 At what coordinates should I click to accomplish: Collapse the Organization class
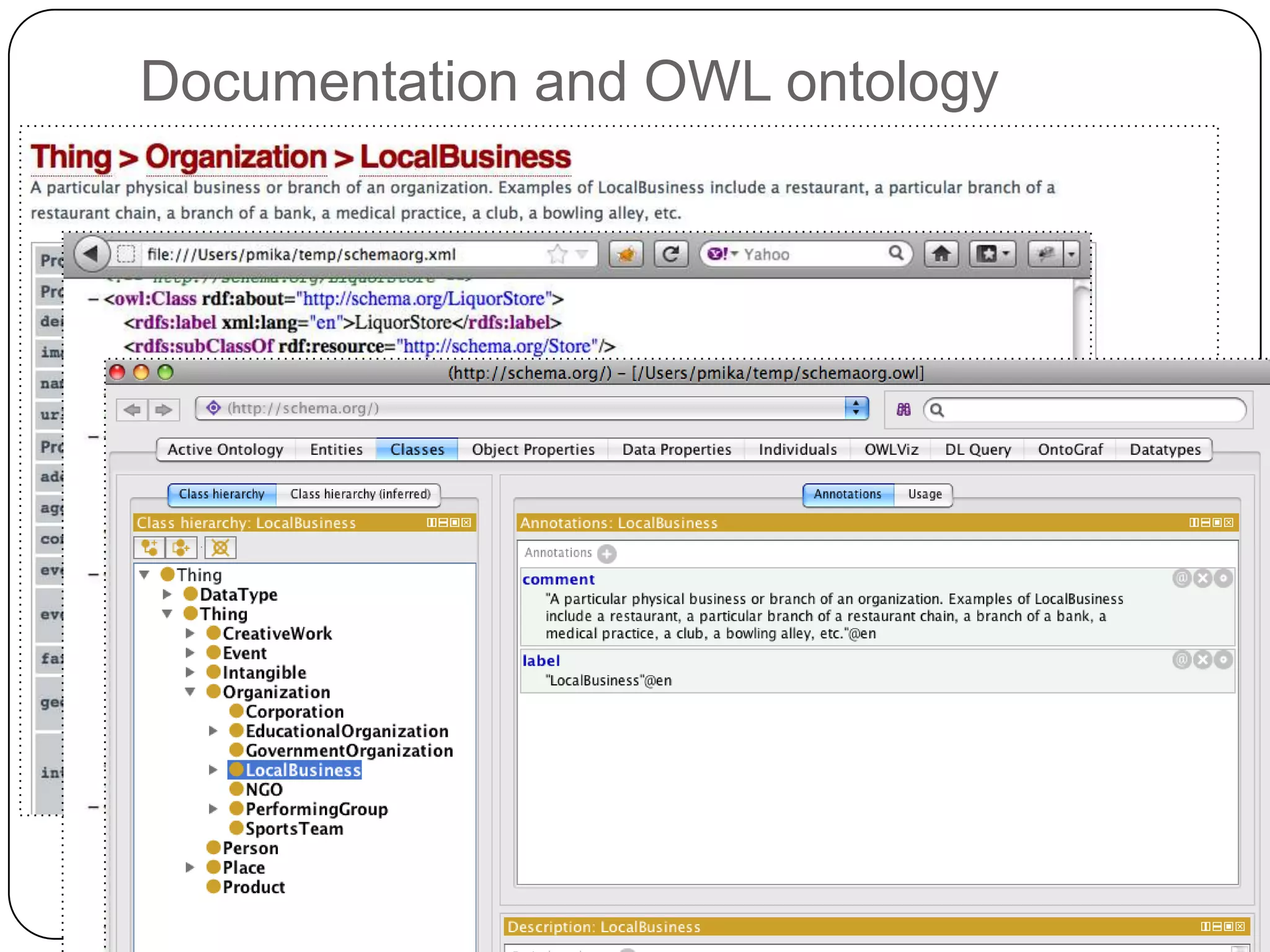click(190, 692)
